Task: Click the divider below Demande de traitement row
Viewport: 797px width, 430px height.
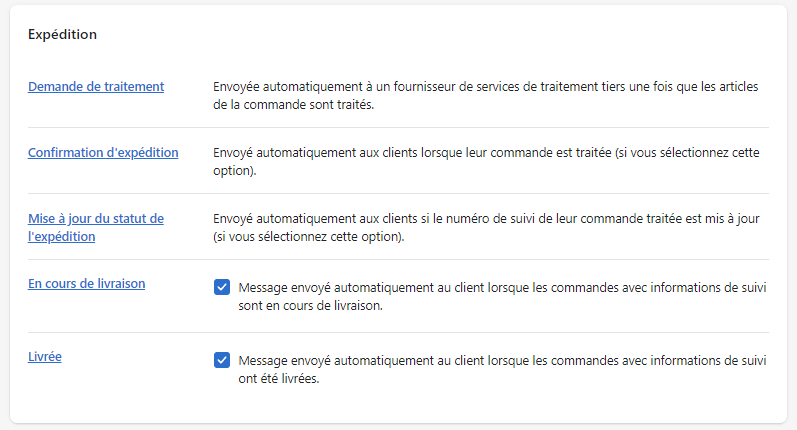Action: pos(398,128)
